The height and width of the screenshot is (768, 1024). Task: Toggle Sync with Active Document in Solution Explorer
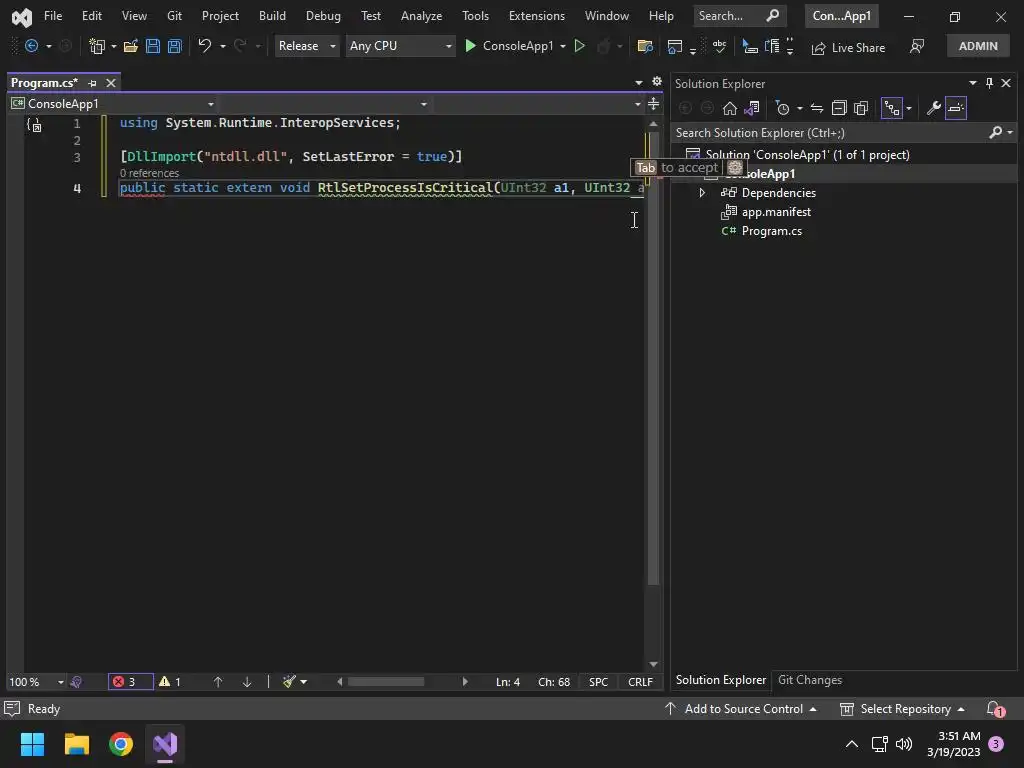point(816,108)
